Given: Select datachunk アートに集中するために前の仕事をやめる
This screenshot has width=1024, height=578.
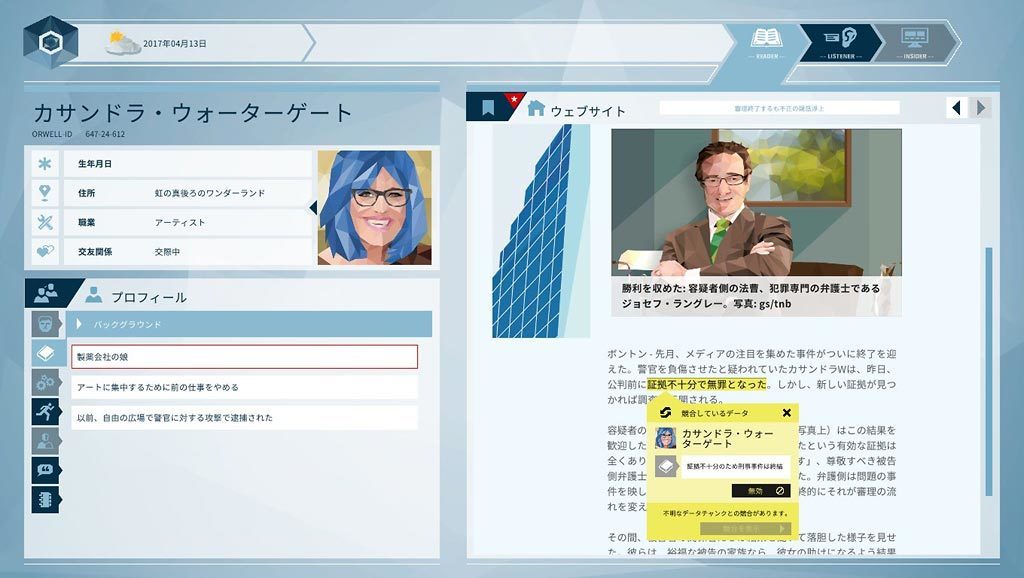Looking at the screenshot, I should click(x=244, y=387).
